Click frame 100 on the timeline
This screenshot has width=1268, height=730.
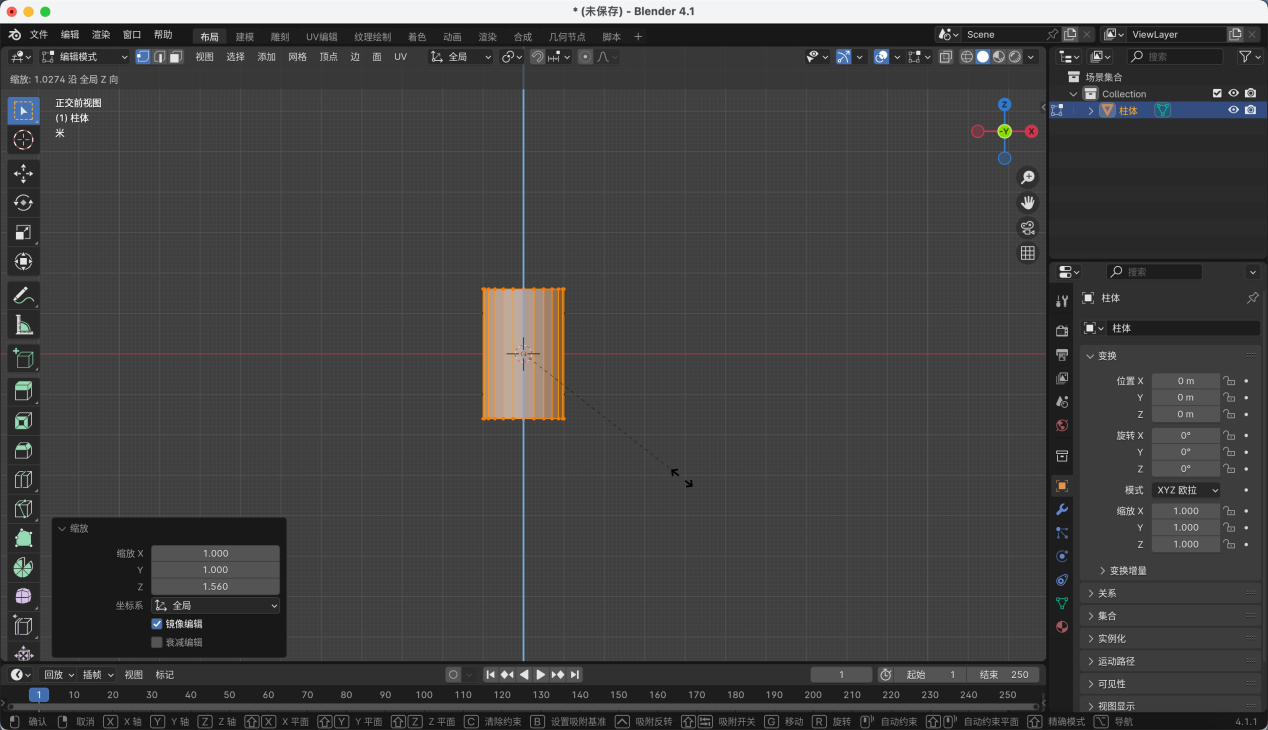(x=424, y=695)
